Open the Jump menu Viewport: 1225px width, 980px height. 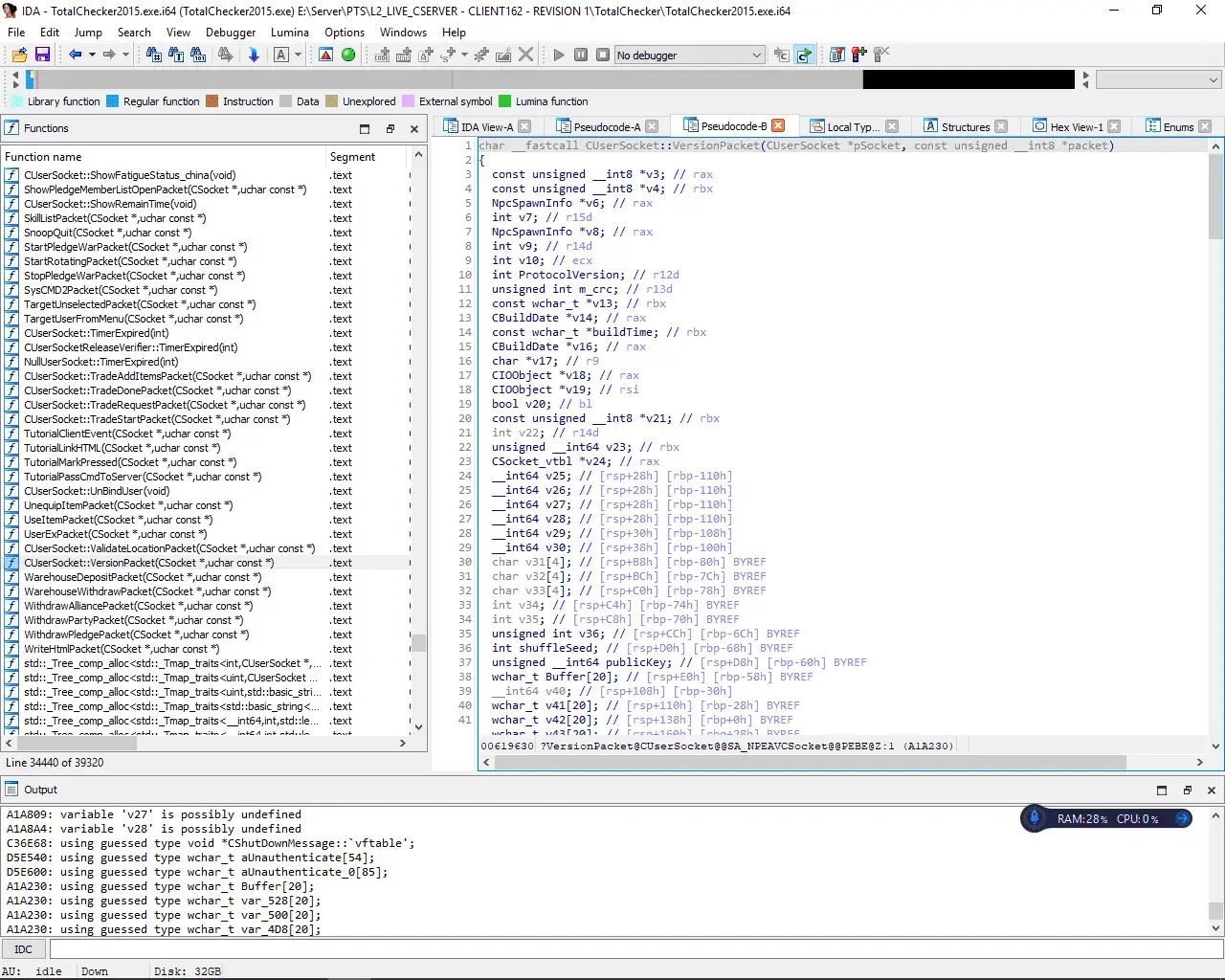coord(88,32)
